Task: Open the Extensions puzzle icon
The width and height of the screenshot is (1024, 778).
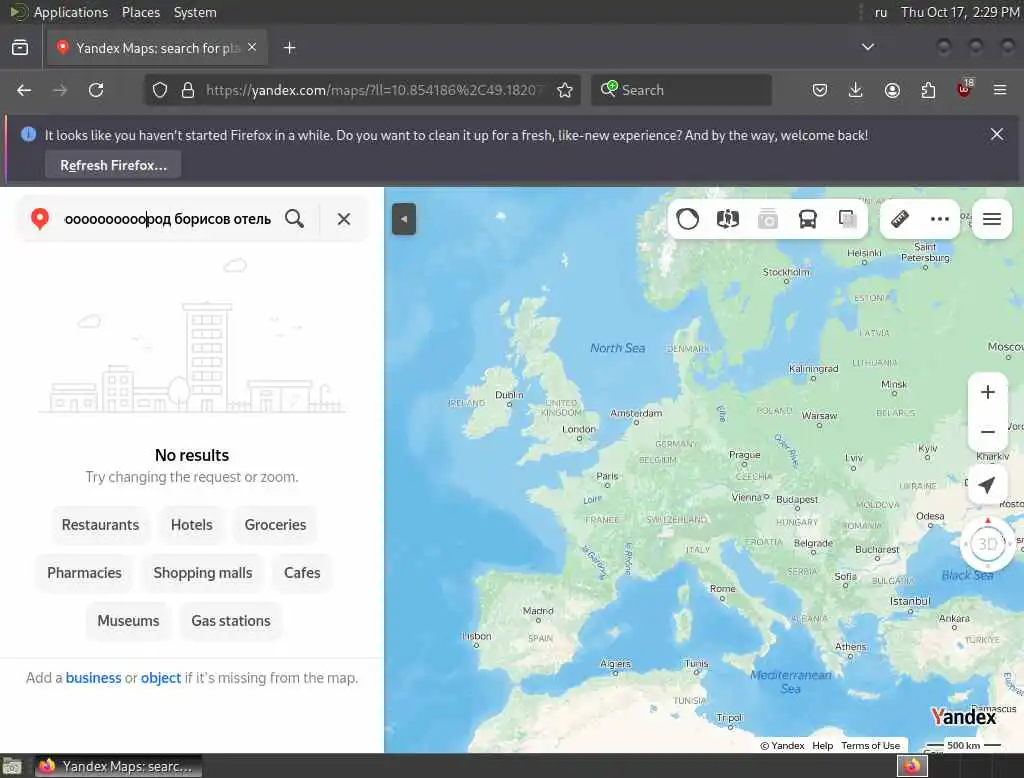Action: coord(928,90)
